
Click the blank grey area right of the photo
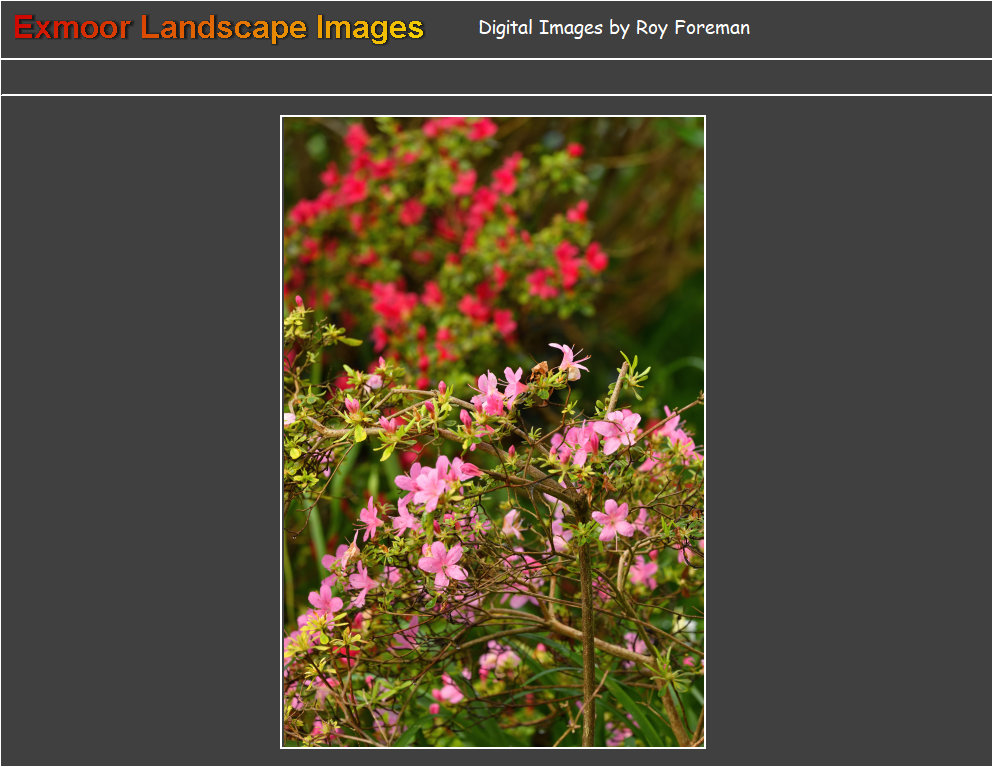point(848,430)
